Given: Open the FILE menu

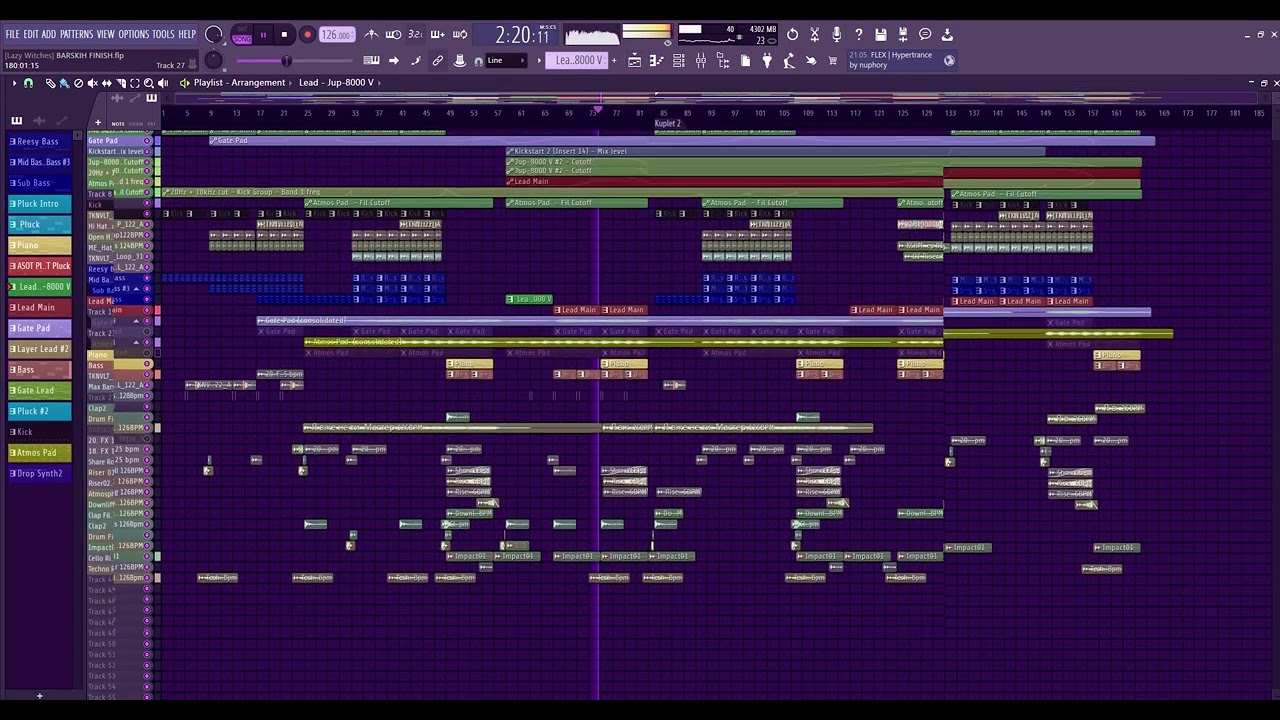Looking at the screenshot, I should pyautogui.click(x=12, y=34).
